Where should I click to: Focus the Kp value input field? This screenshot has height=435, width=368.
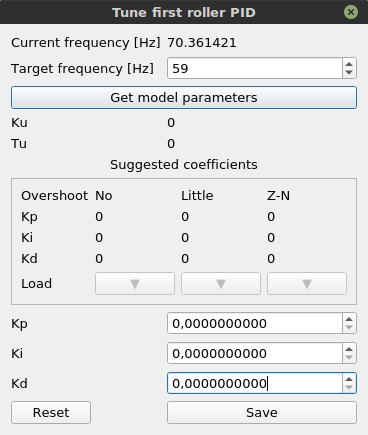pyautogui.click(x=255, y=323)
